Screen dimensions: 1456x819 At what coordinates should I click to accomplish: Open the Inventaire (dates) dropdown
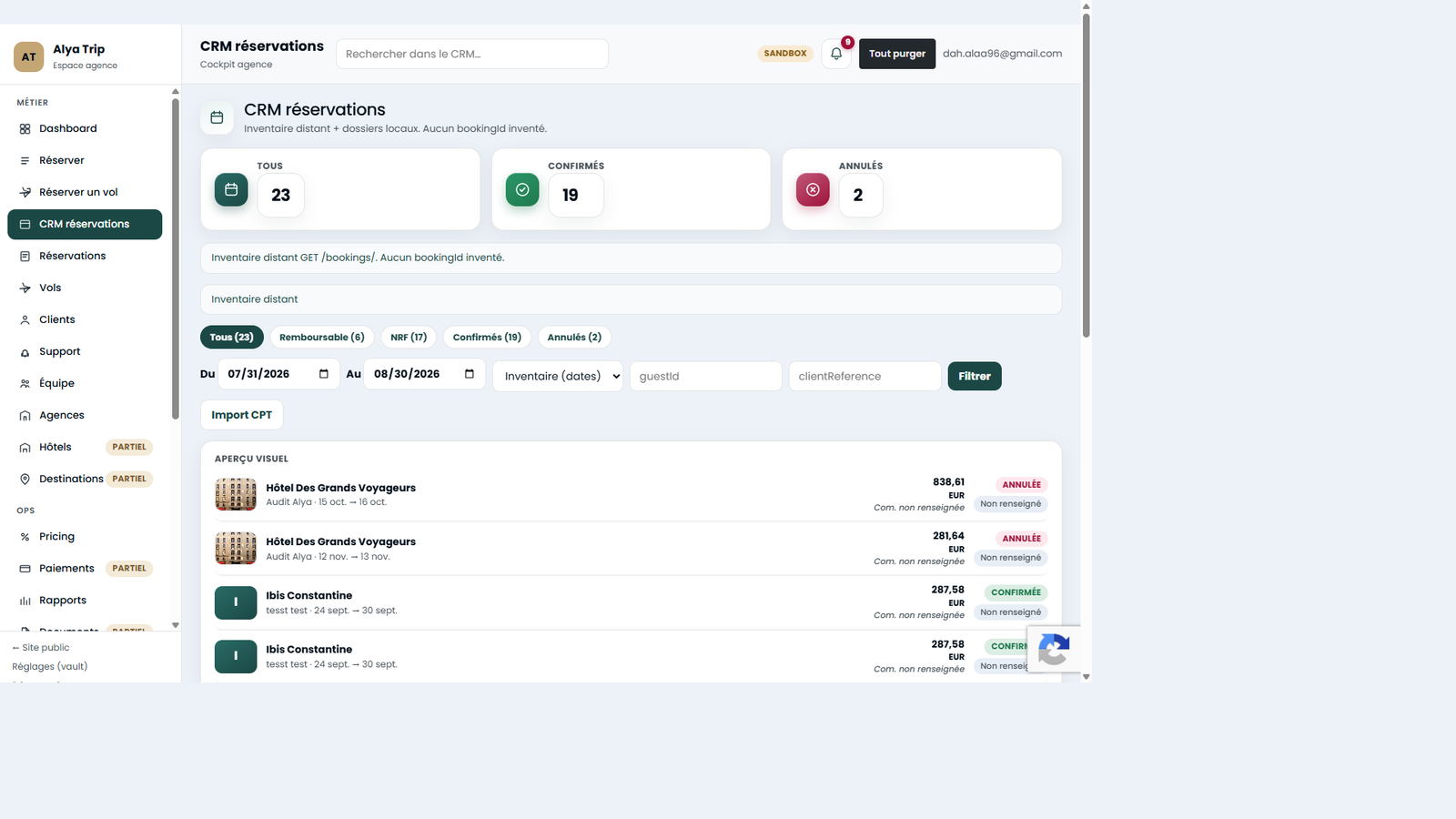558,376
